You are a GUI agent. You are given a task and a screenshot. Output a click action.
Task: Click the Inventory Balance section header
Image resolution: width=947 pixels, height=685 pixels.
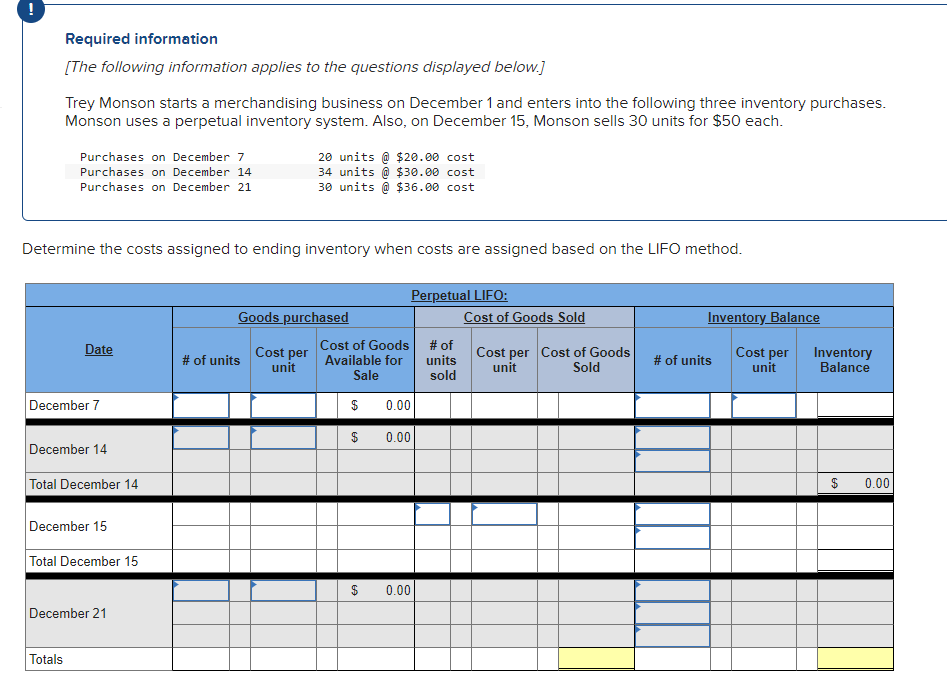763,317
